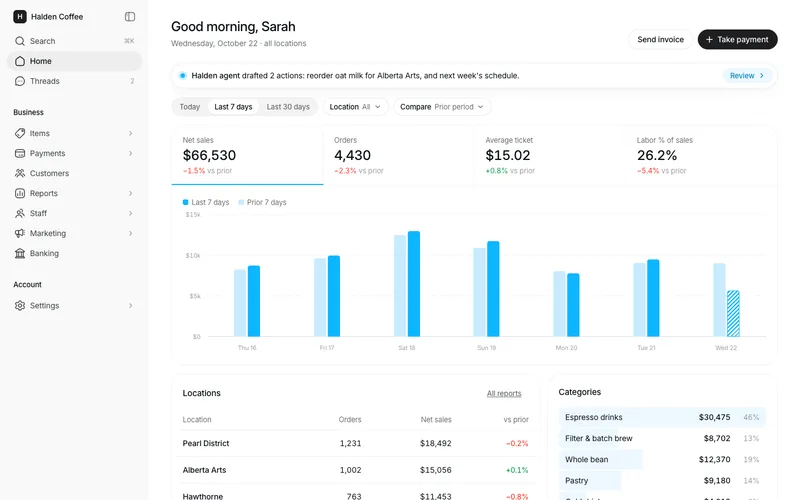
Task: Click the Threads unread count 2
Action: pos(132,81)
